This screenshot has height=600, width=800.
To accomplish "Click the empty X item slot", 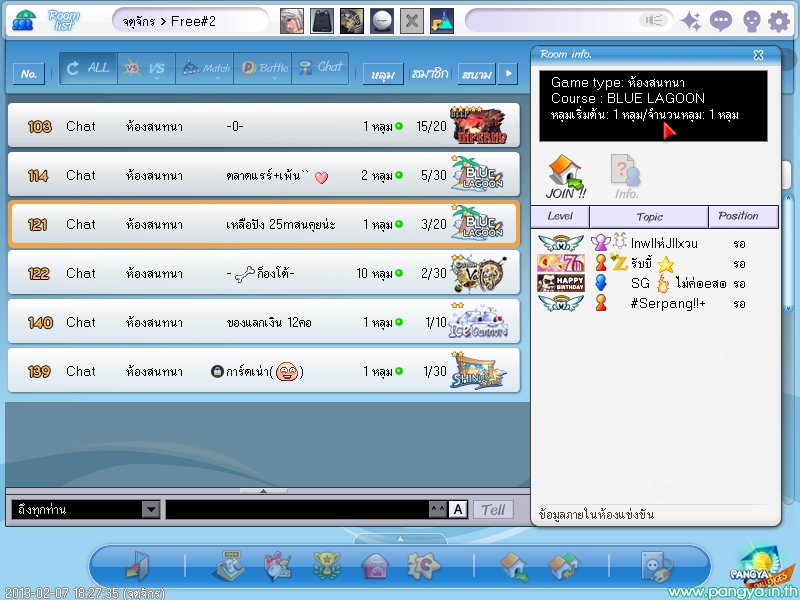I will pyautogui.click(x=412, y=21).
